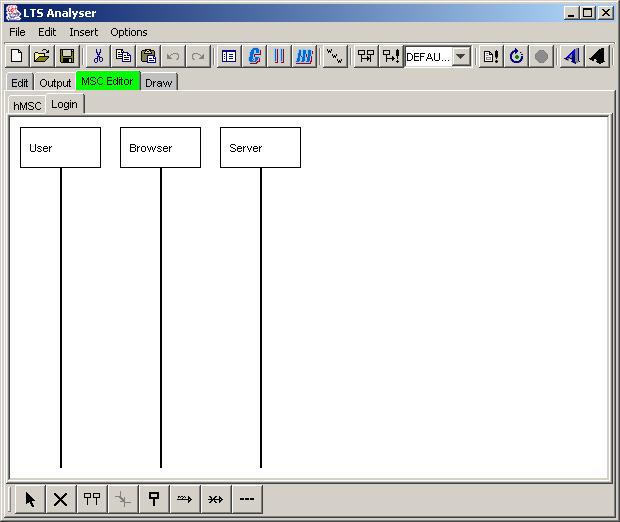Viewport: 620px width, 522px height.
Task: Select the message arrow tool
Action: 185,500
